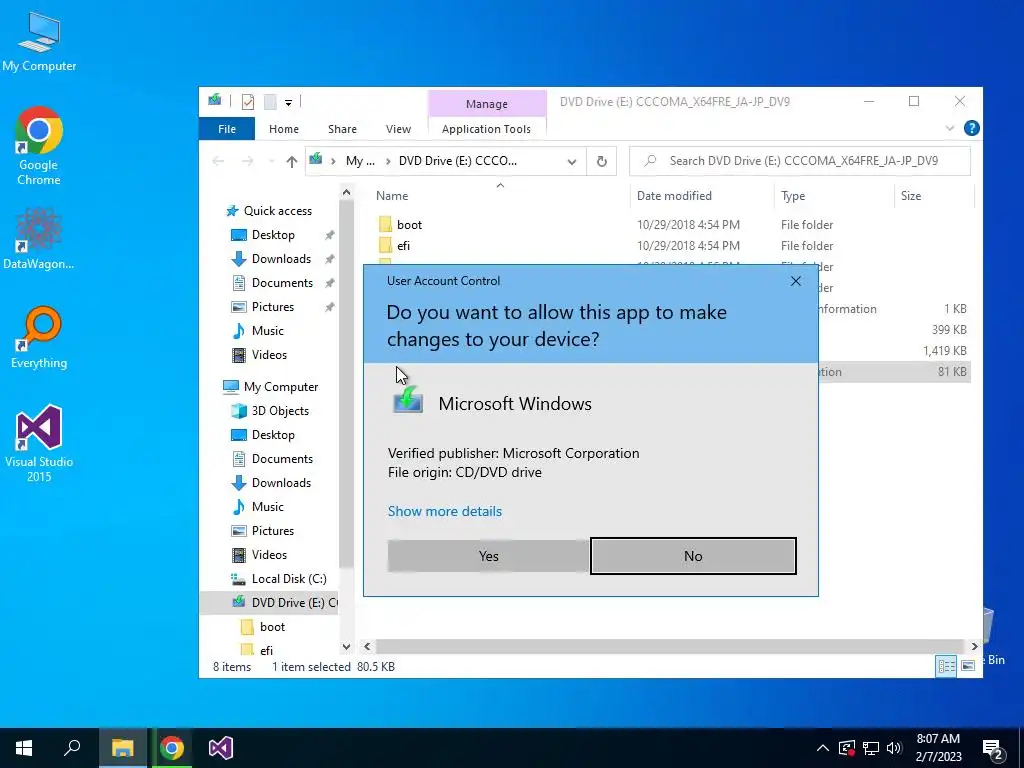Image resolution: width=1024 pixels, height=768 pixels.
Task: Open Explorer help icon
Action: (x=971, y=128)
